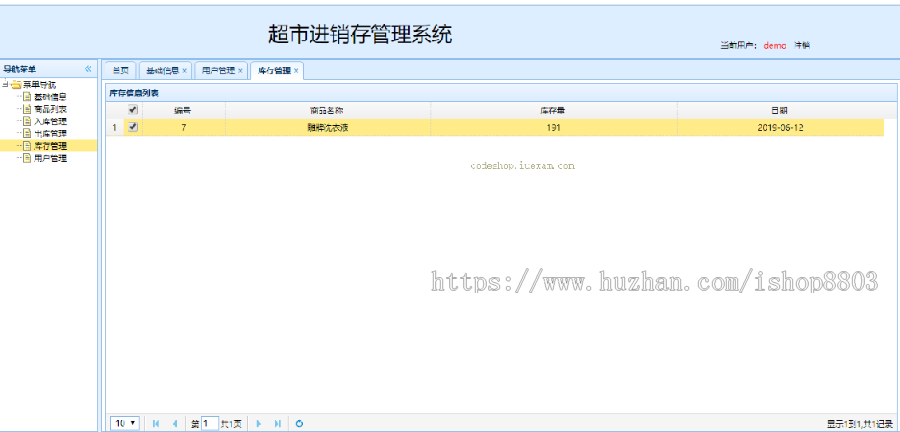Collapse the 导航菜单 side panel with double-arrow icon
Image resolution: width=900 pixels, height=432 pixels.
pos(88,69)
